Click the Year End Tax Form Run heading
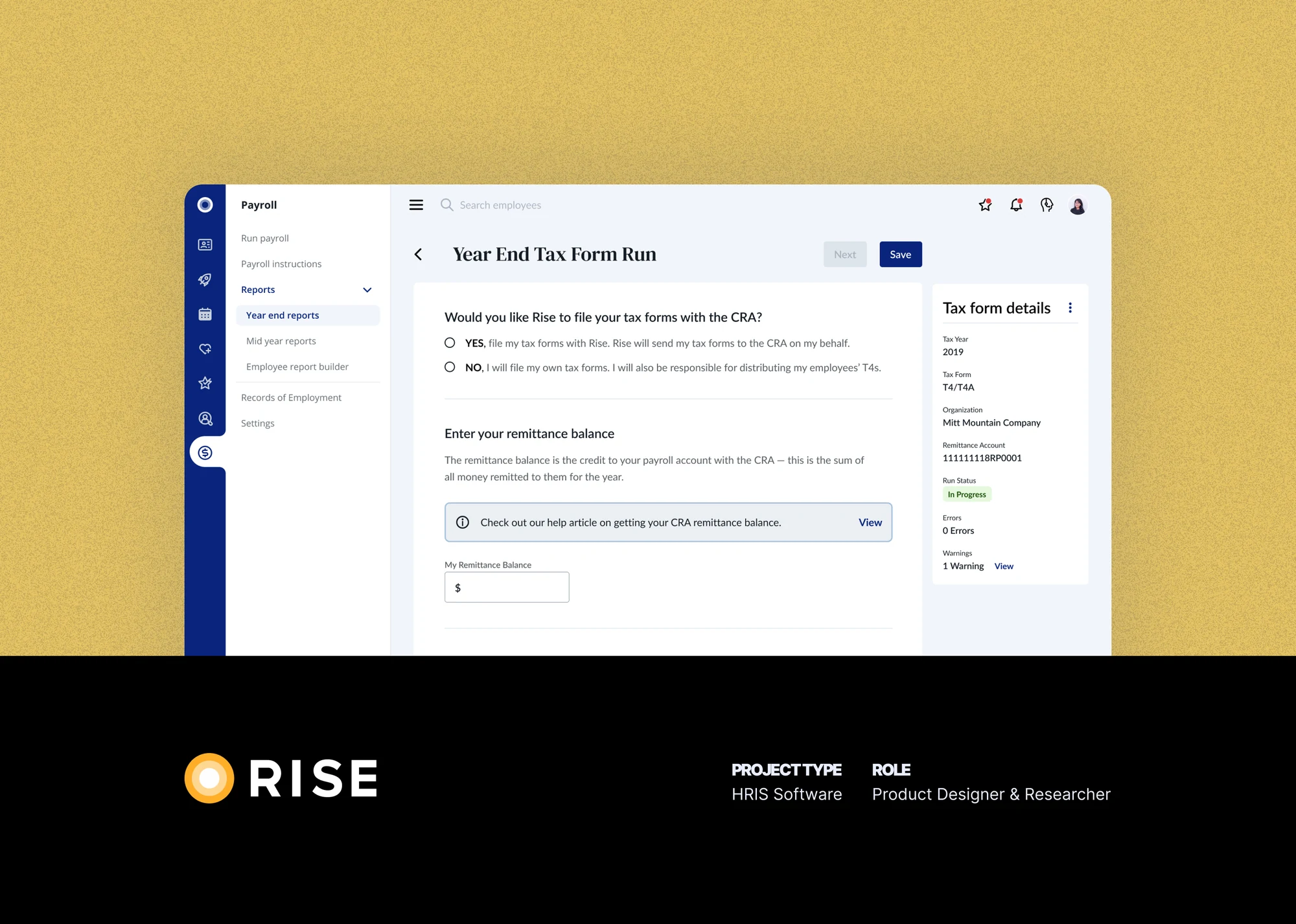 click(555, 255)
